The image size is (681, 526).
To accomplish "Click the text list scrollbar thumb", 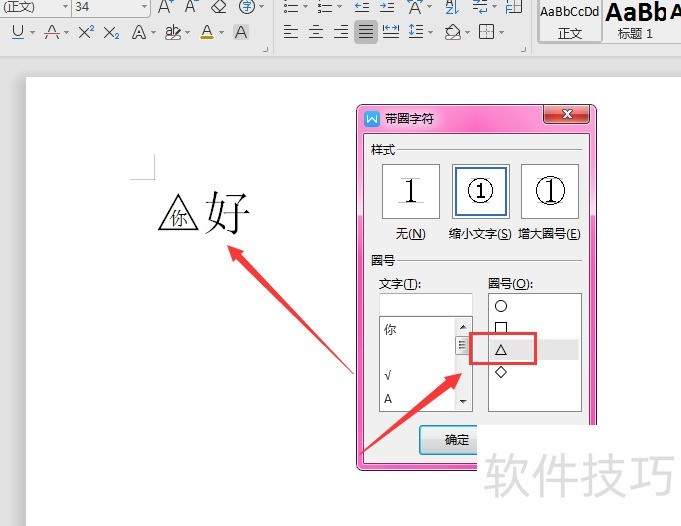I will tap(463, 345).
